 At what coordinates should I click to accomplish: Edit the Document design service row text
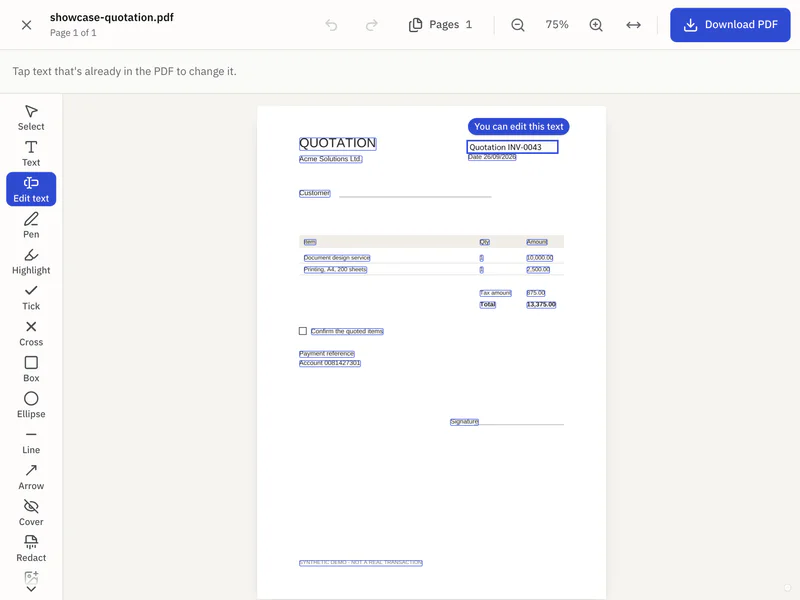[337, 258]
